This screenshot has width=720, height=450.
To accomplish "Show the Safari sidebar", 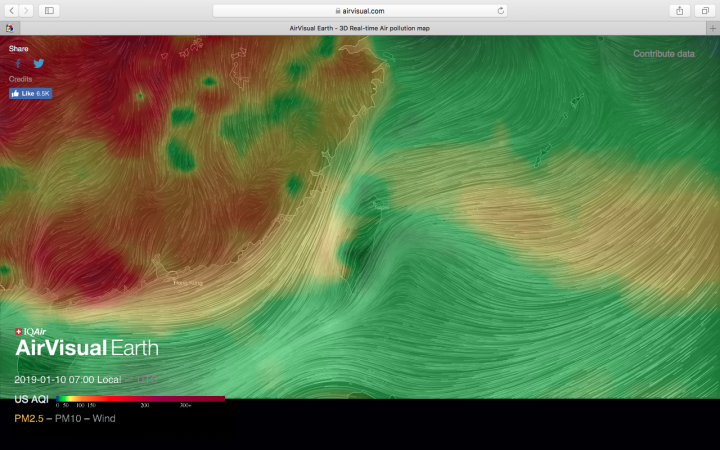I will [x=49, y=11].
